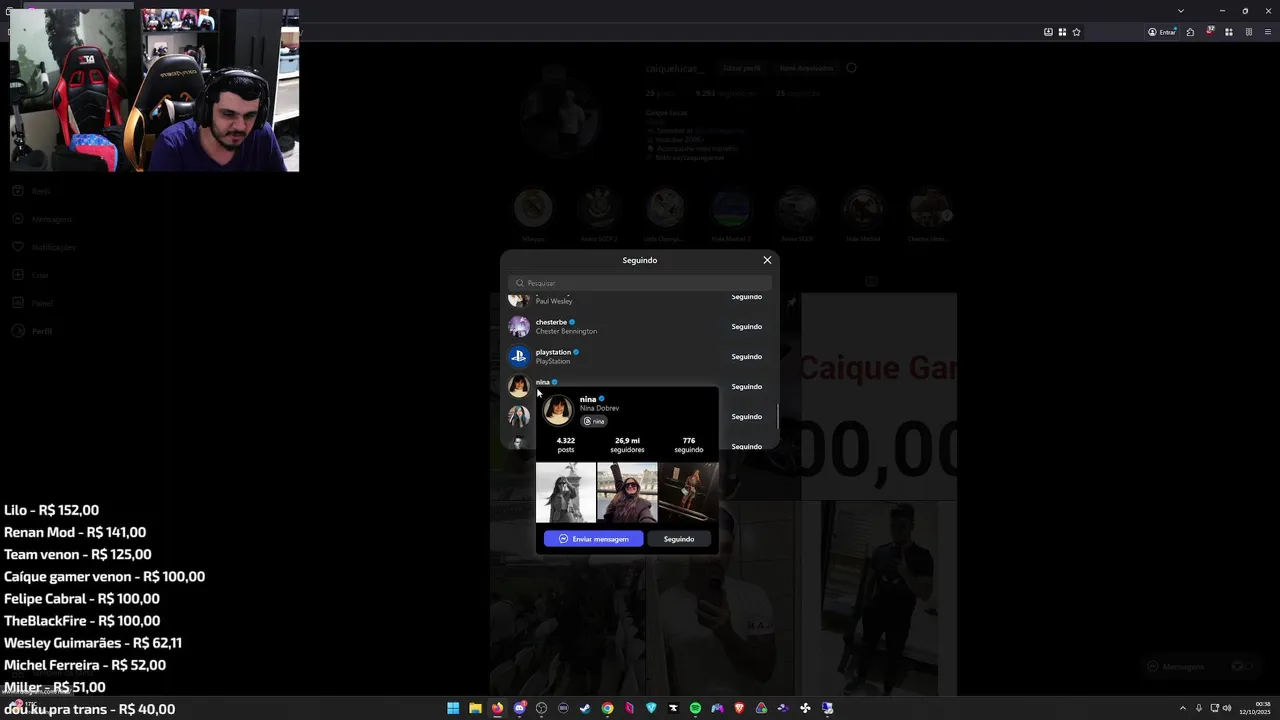Open Discord from the taskbar
Image resolution: width=1280 pixels, height=720 pixels.
tap(519, 708)
